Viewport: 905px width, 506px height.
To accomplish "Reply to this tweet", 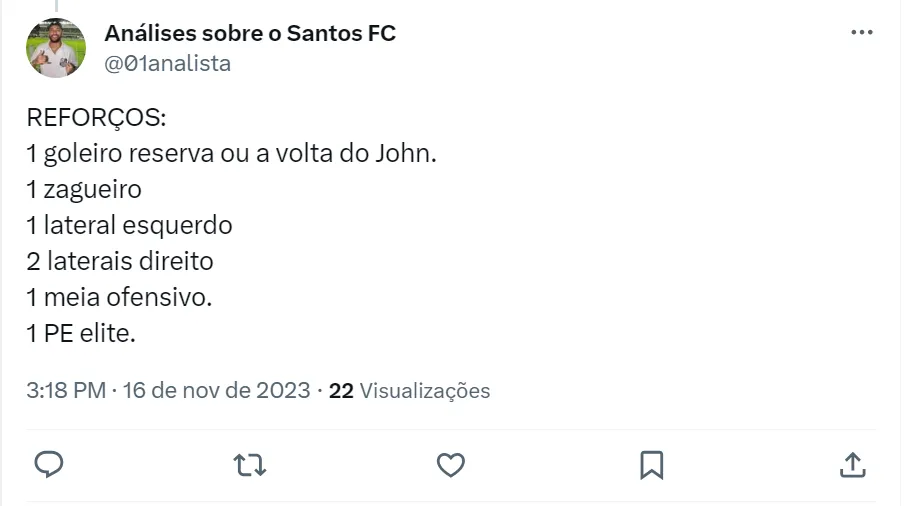I will tap(49, 464).
